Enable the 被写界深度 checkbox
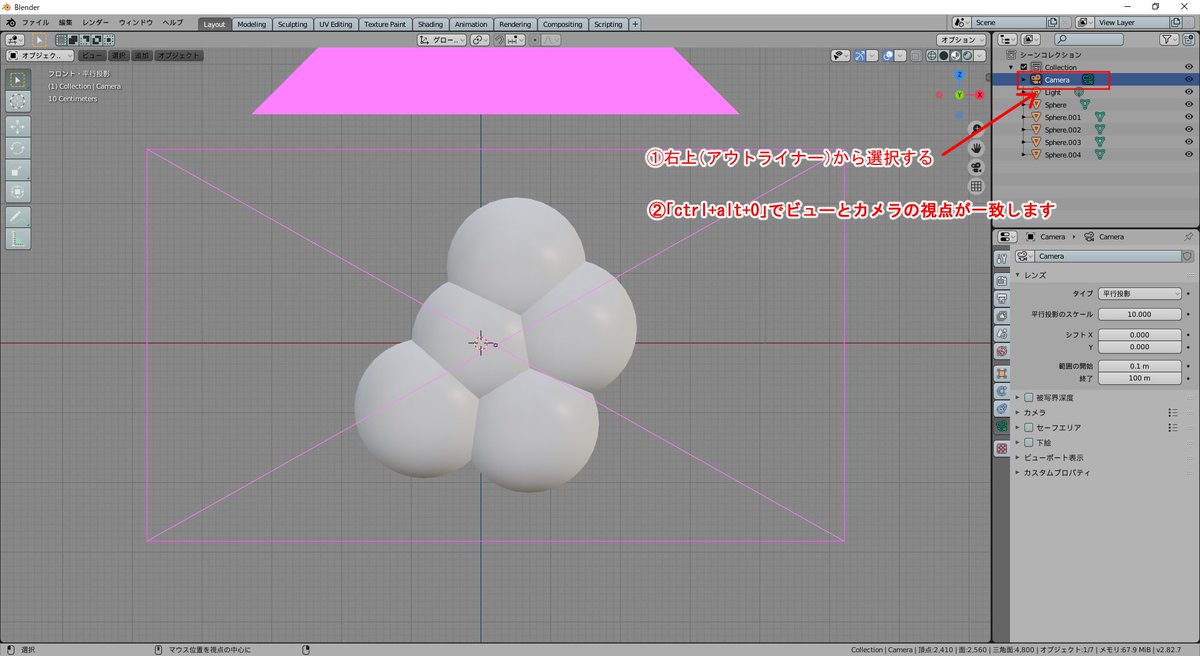This screenshot has width=1200, height=656. (x=1028, y=397)
